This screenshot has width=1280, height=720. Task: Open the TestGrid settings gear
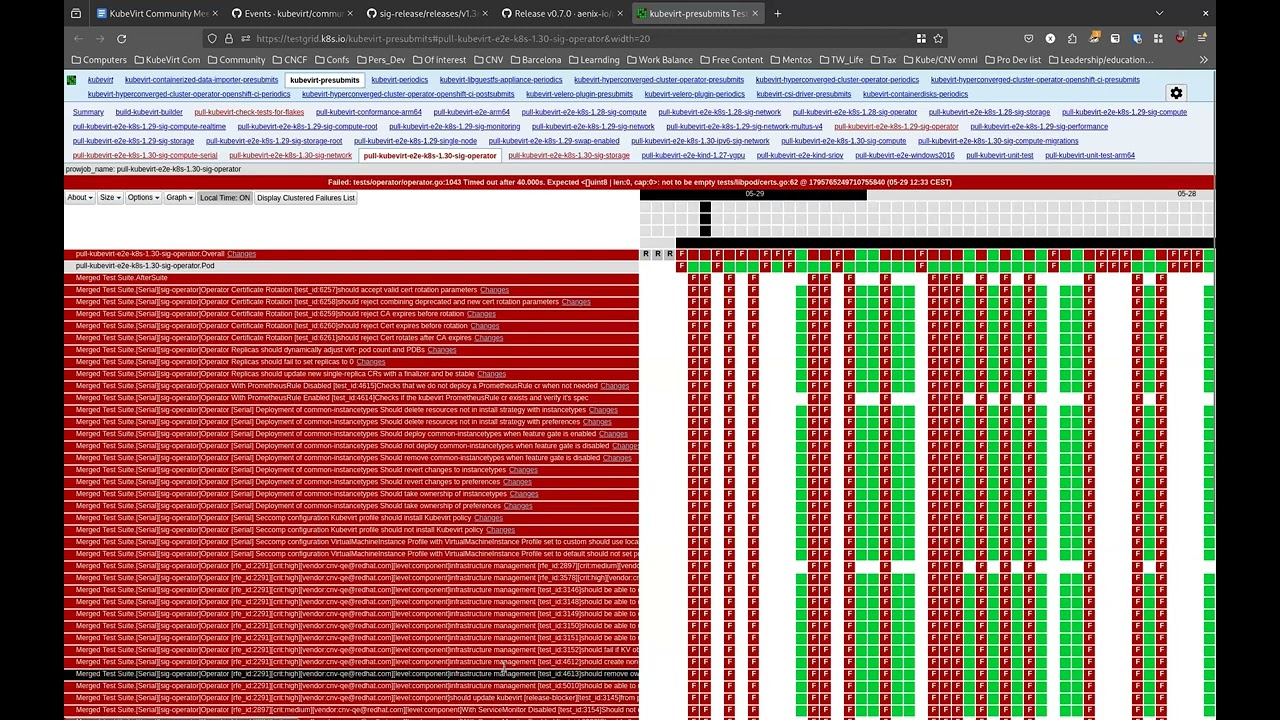click(1176, 93)
